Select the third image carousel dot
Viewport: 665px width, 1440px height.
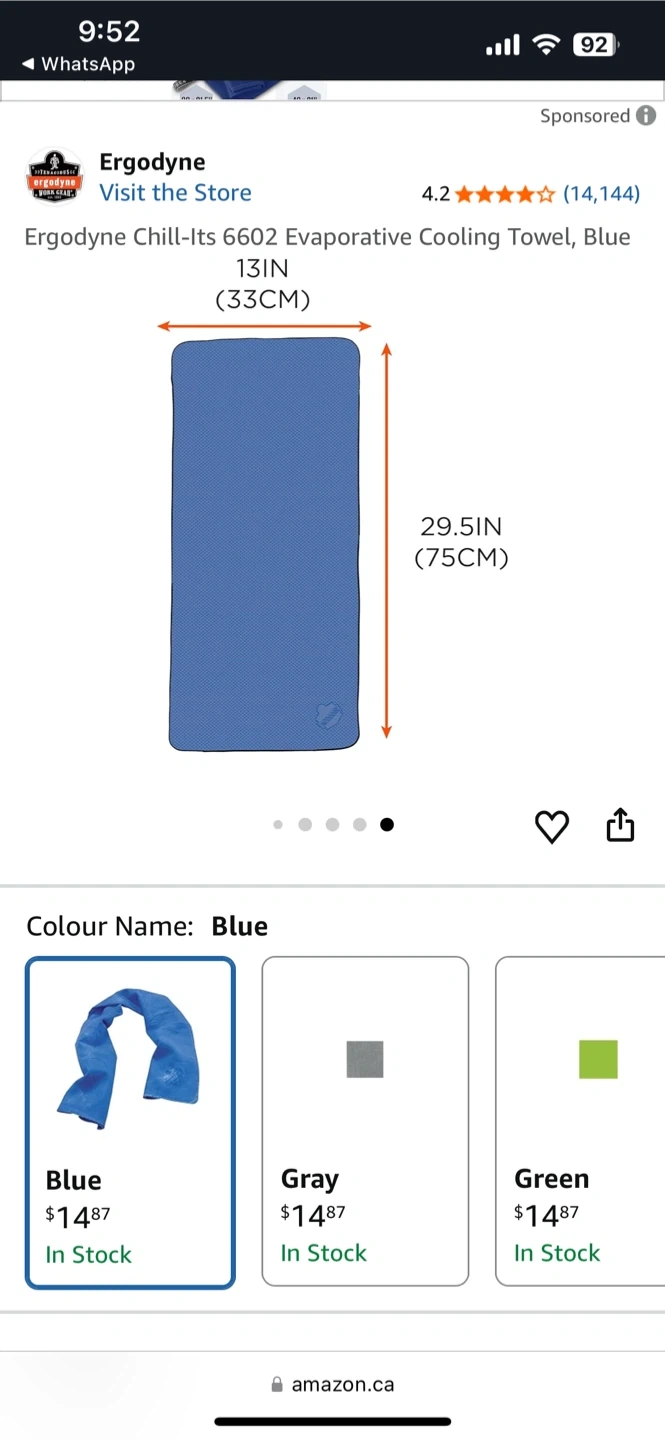[332, 825]
